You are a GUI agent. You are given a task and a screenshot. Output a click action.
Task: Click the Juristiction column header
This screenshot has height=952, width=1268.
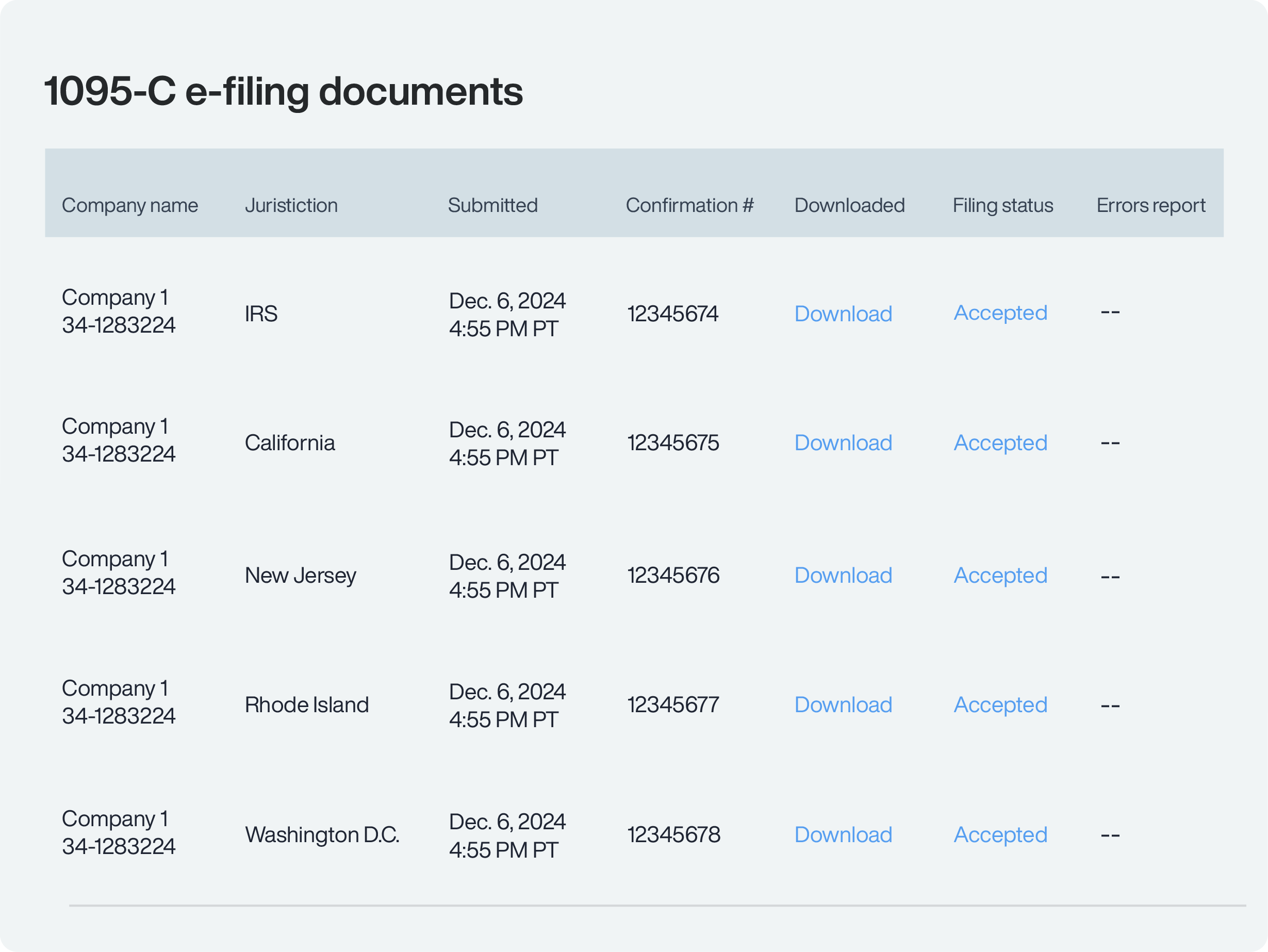tap(291, 205)
